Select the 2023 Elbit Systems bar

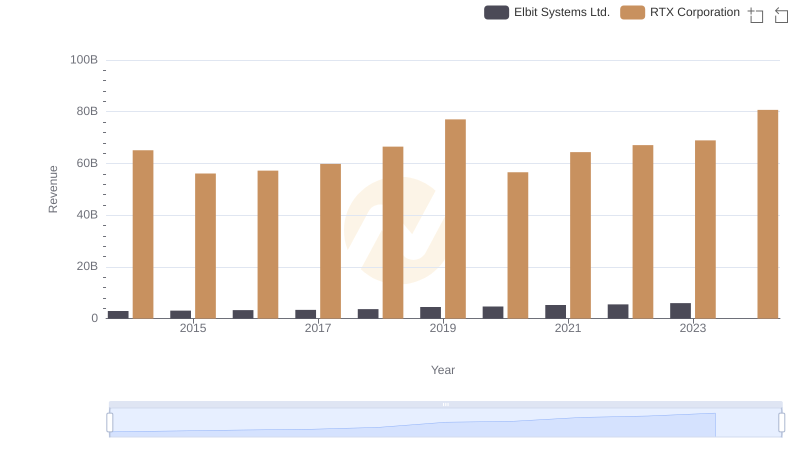click(x=681, y=311)
